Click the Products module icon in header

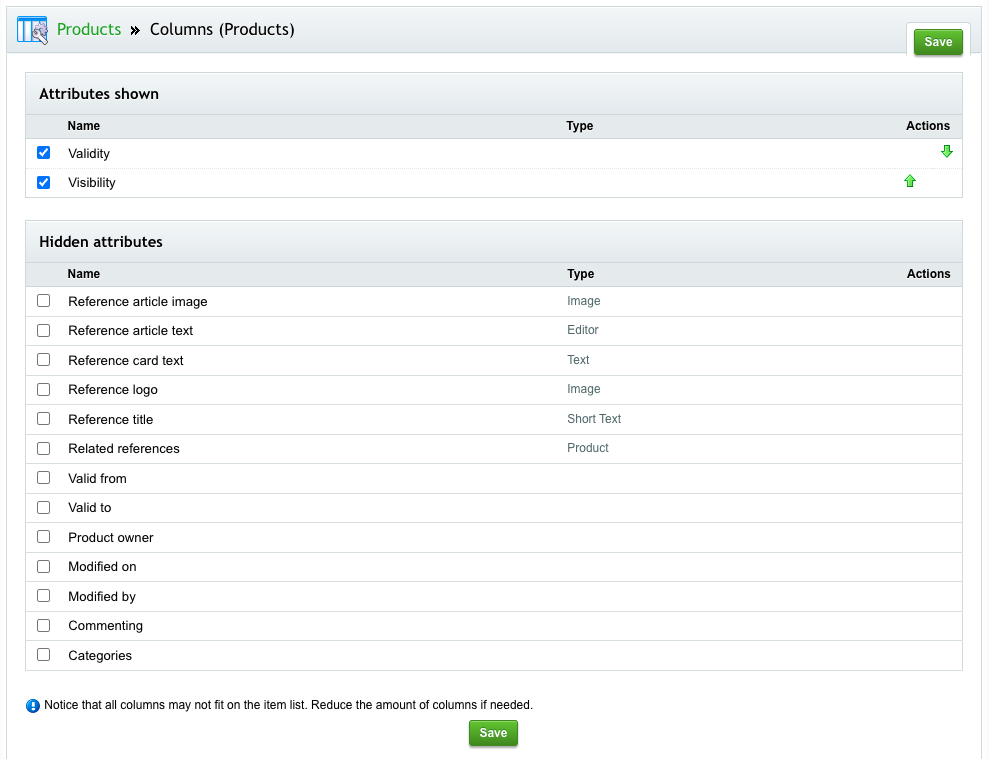pyautogui.click(x=32, y=30)
